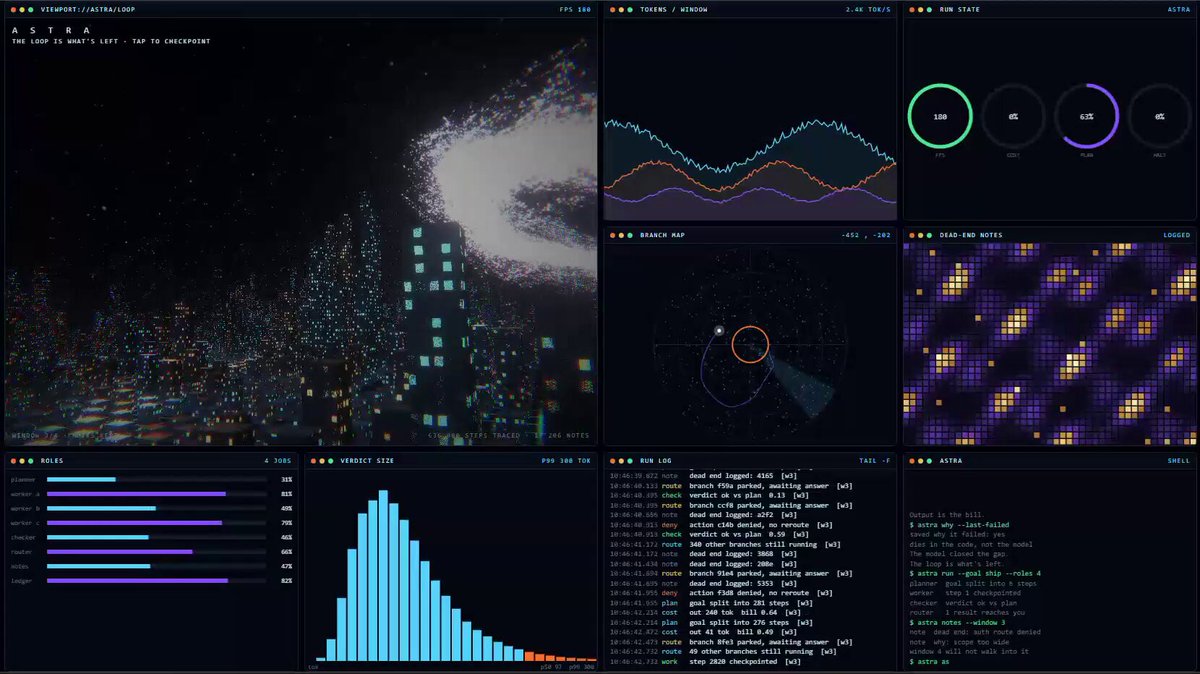
Task: Focus the shell prompt line '$ astra as'
Action: pyautogui.click(x=930, y=661)
